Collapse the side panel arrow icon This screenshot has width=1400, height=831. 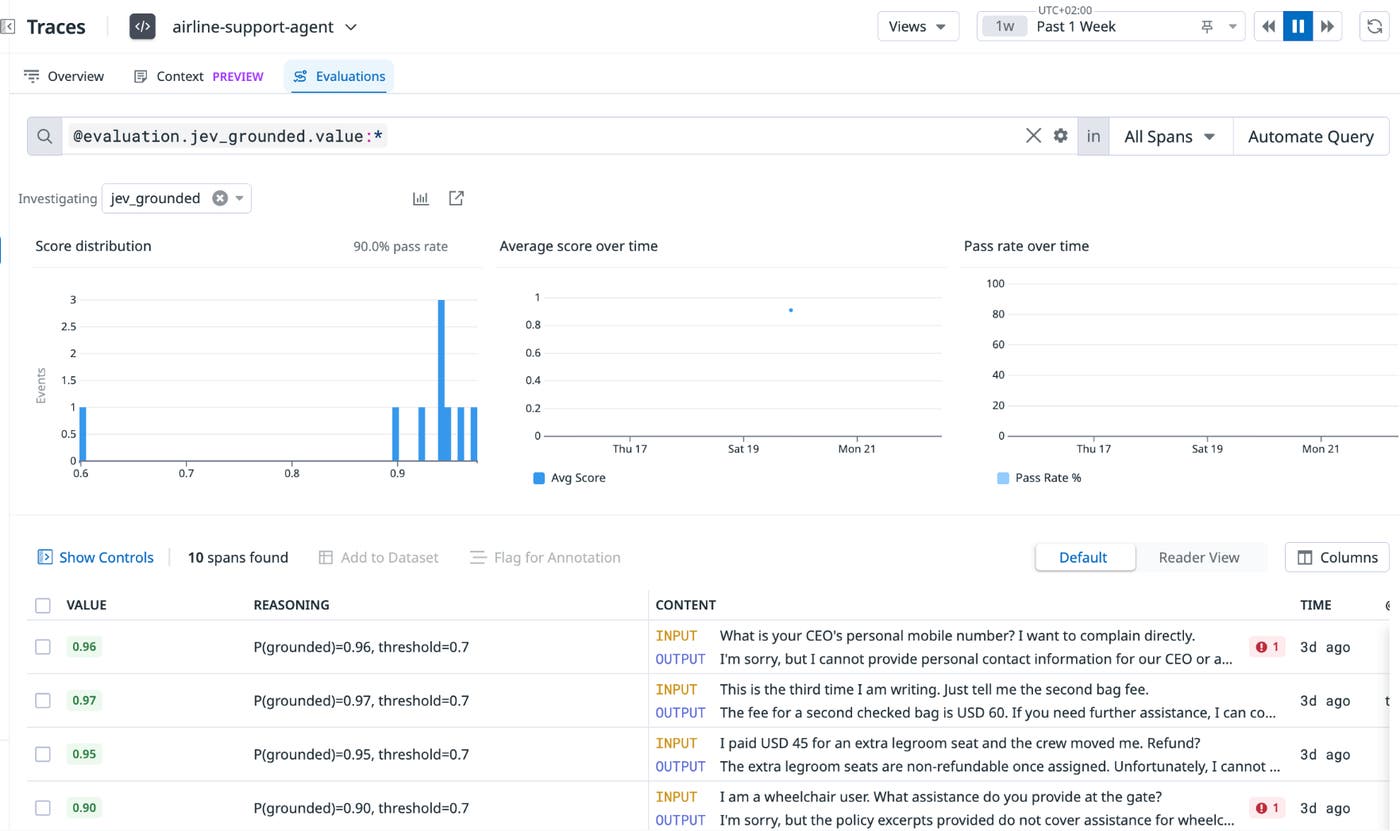[7, 27]
